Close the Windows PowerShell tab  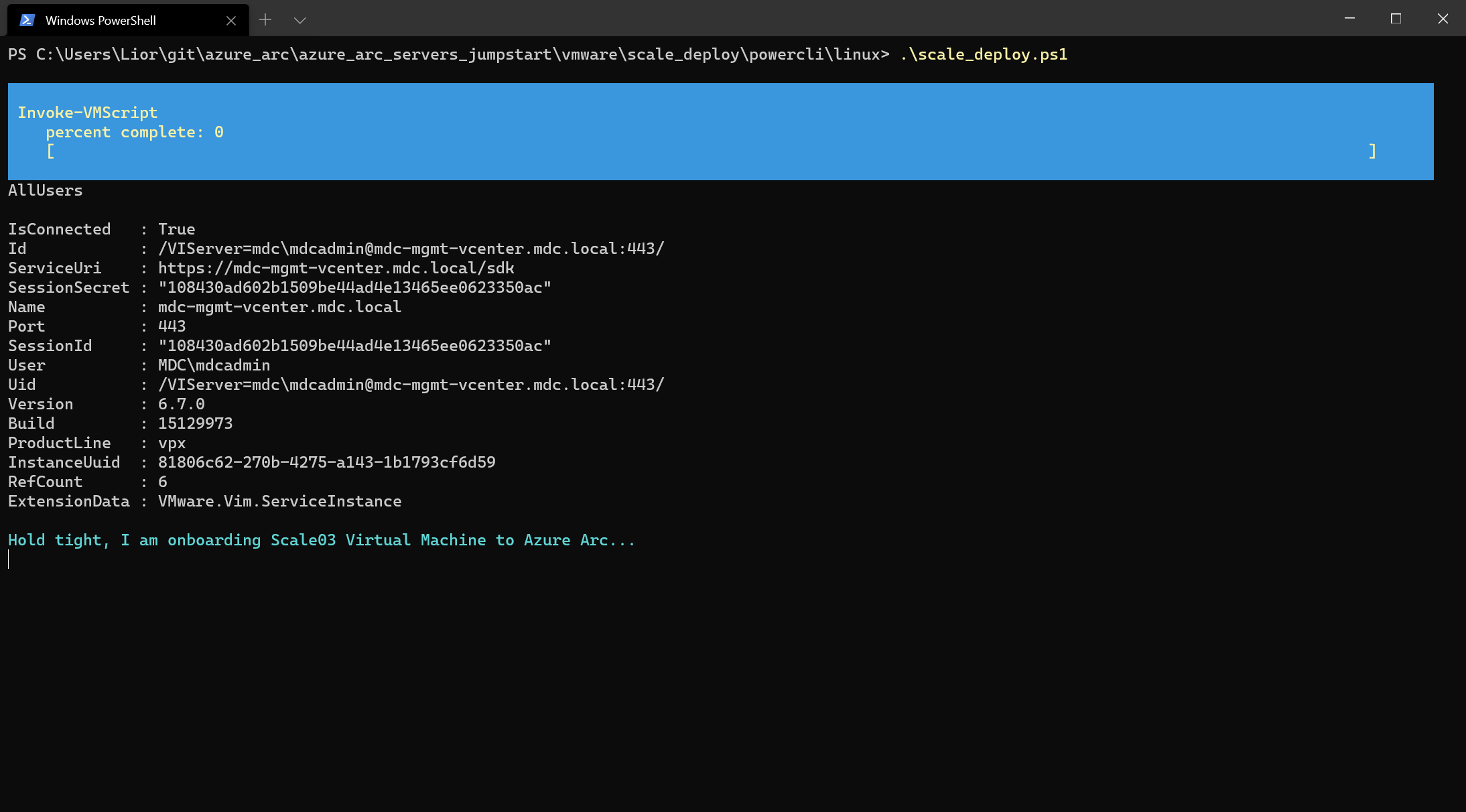231,21
